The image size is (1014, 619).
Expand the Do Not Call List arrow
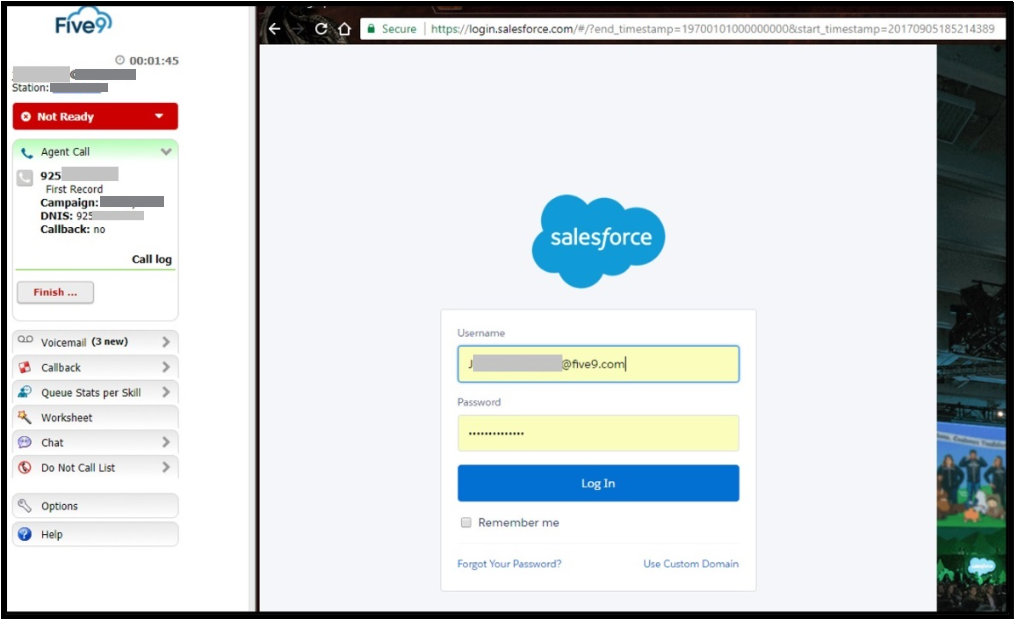click(166, 467)
